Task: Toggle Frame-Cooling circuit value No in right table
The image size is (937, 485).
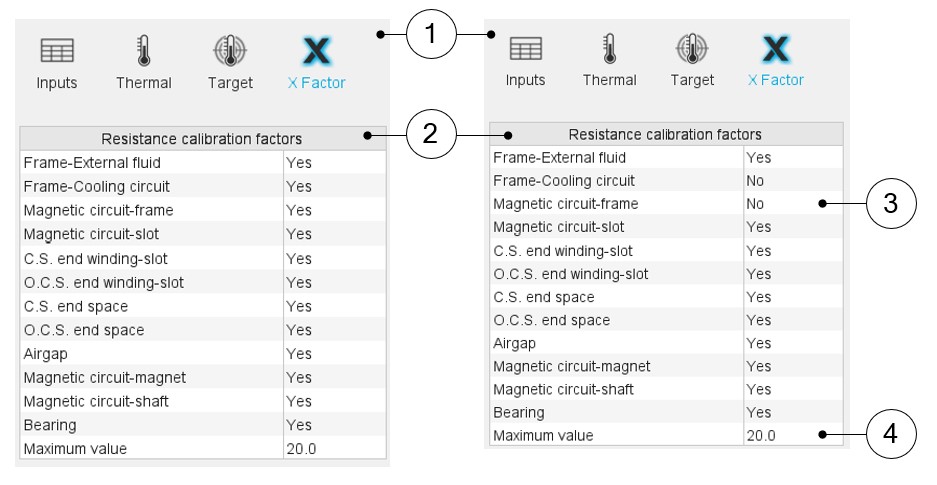Action: pos(756,181)
